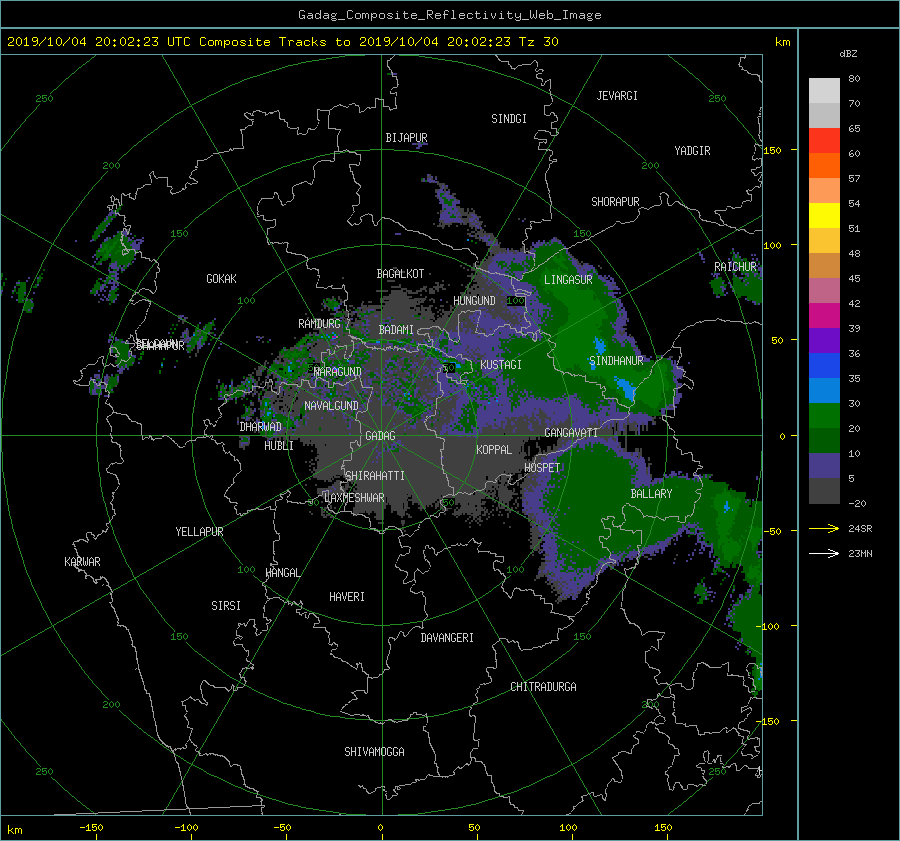900x841 pixels.
Task: Click the title Gadag_Composite_Reflectivity_Web_Image
Action: tap(449, 15)
